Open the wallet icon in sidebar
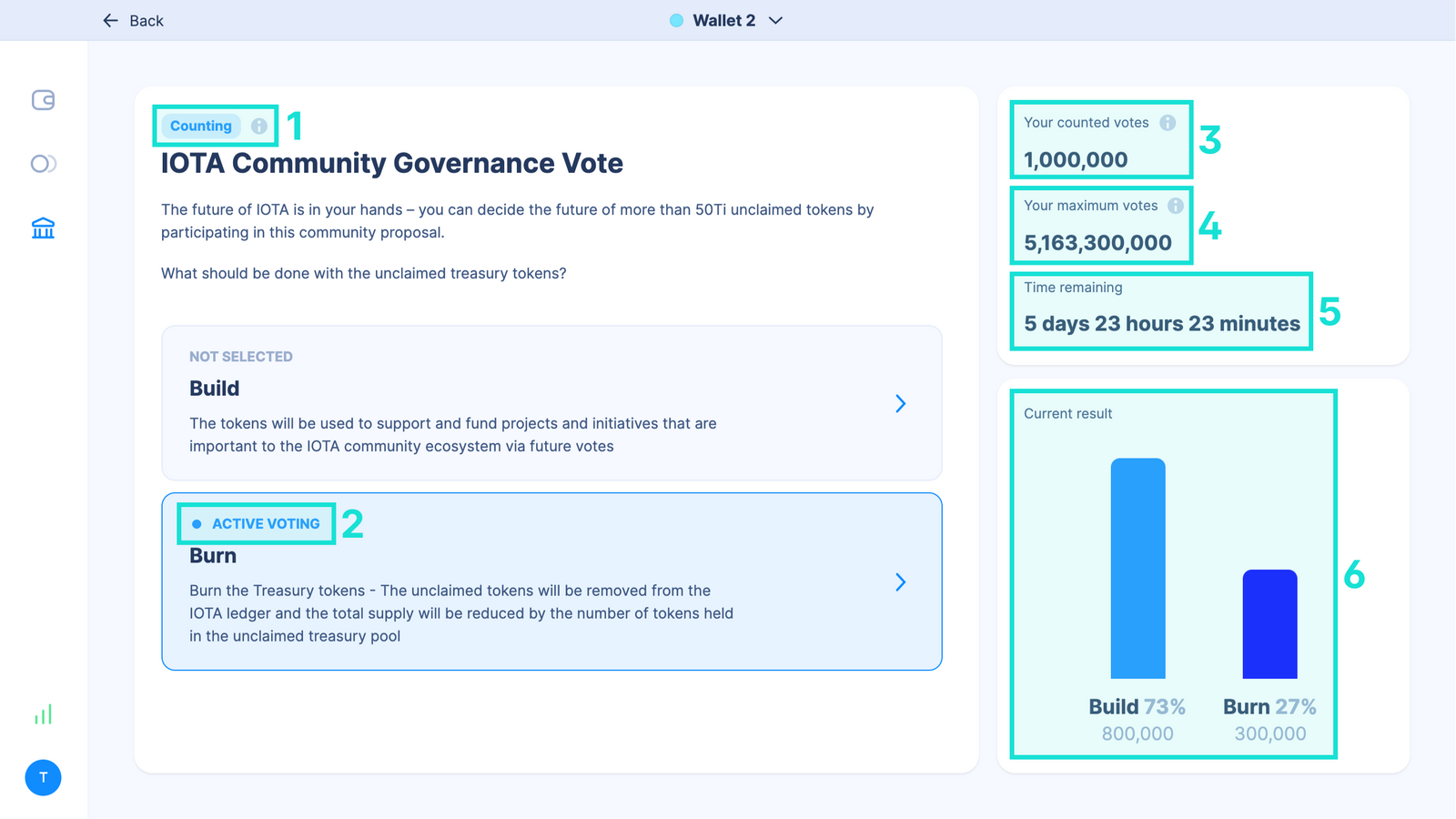Image resolution: width=1456 pixels, height=819 pixels. 43,100
